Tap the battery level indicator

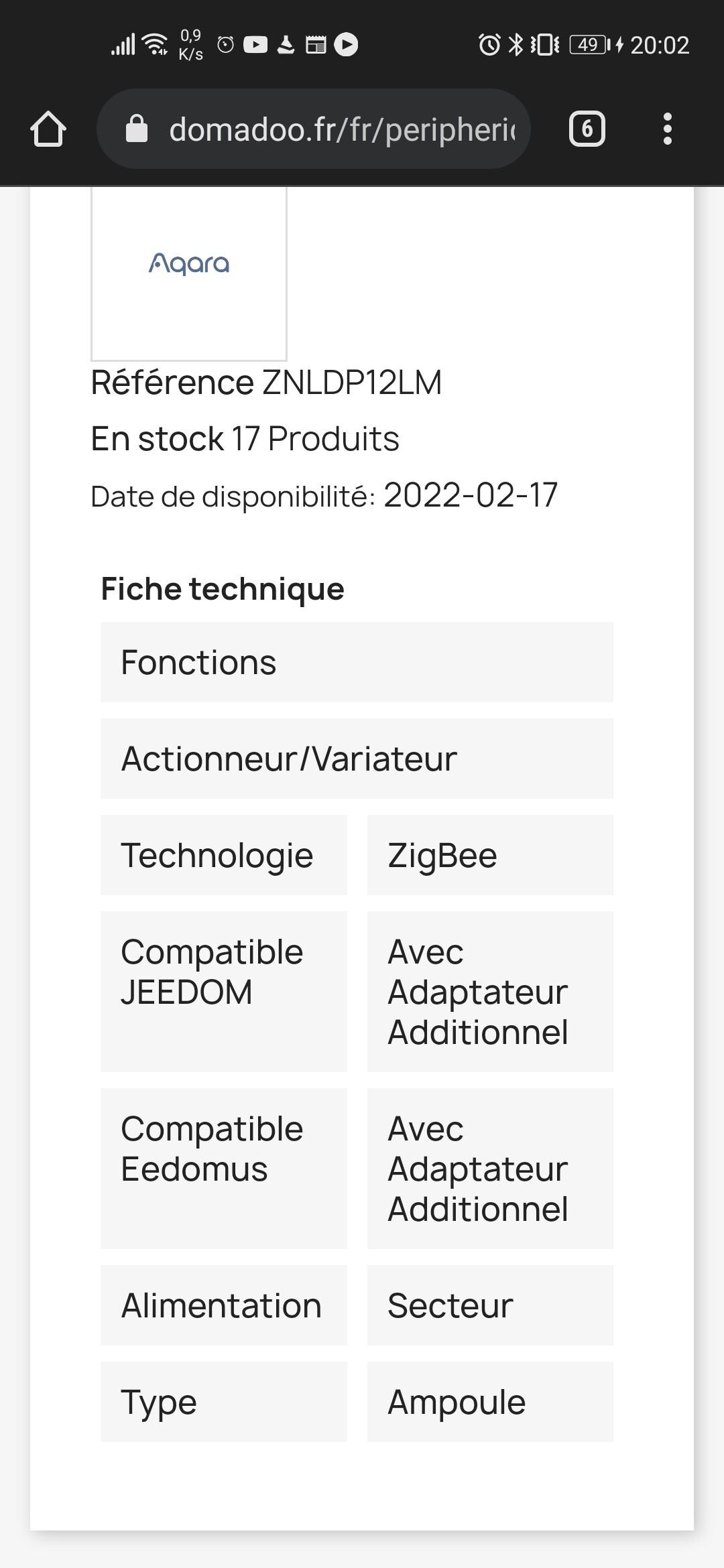pyautogui.click(x=589, y=45)
